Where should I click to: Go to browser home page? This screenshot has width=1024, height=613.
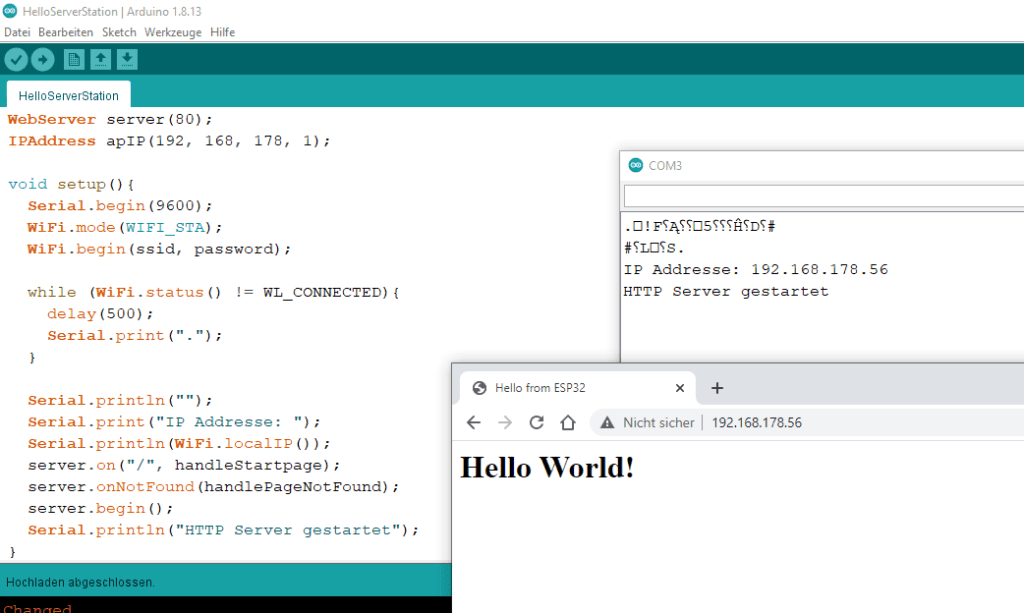pyautogui.click(x=568, y=423)
